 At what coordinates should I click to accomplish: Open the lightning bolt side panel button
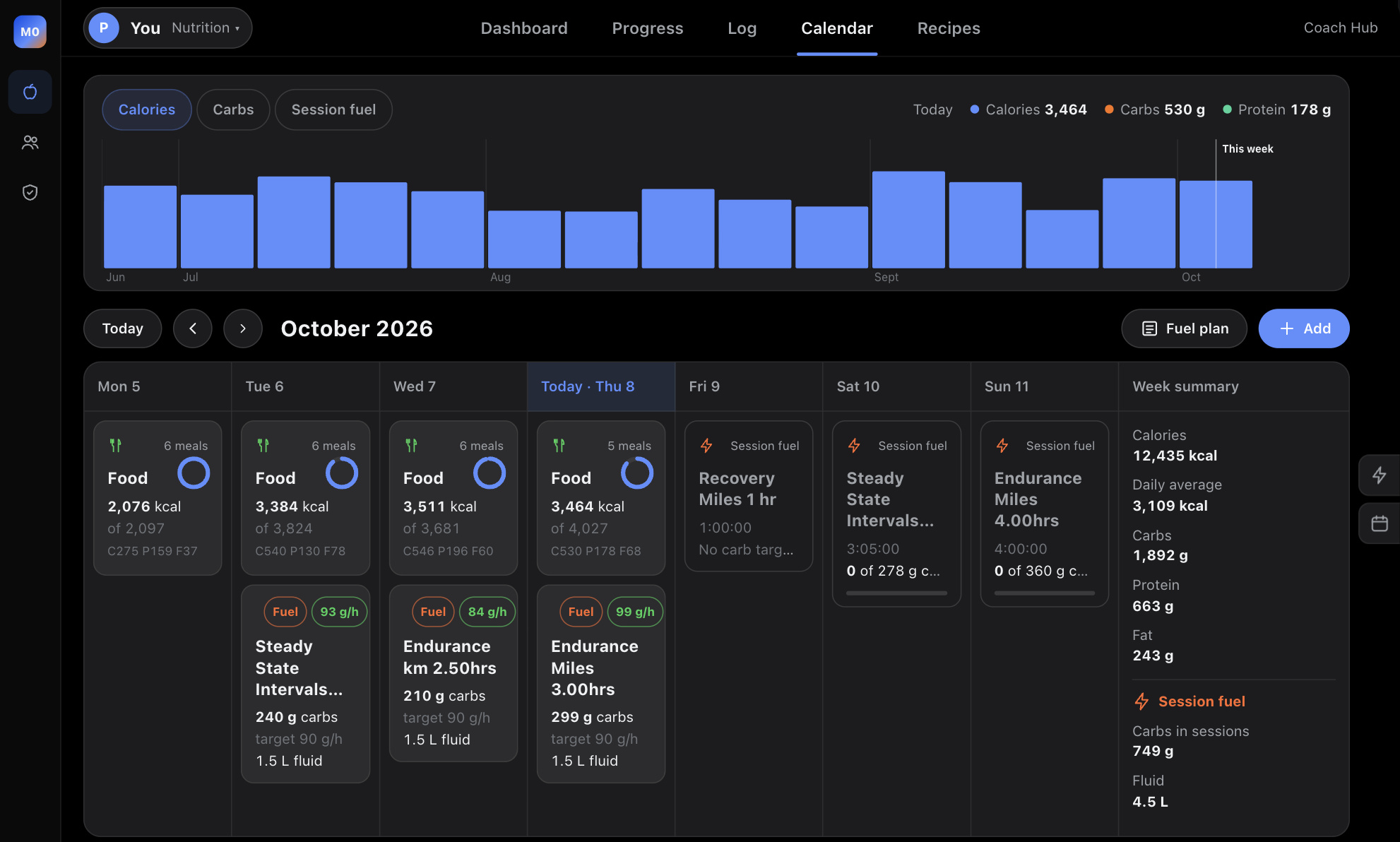(x=1379, y=475)
